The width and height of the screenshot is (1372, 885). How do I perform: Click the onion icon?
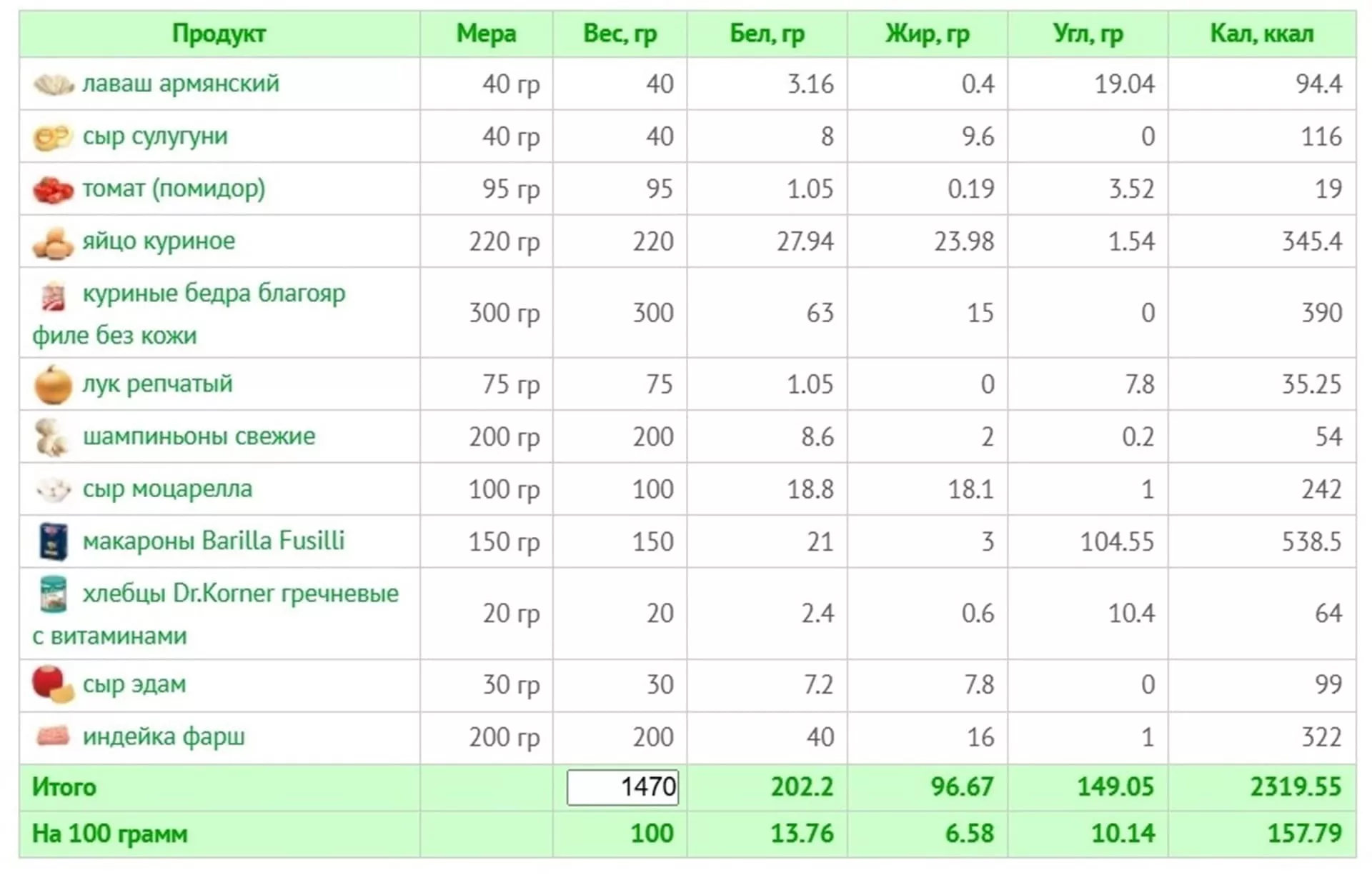(x=54, y=385)
